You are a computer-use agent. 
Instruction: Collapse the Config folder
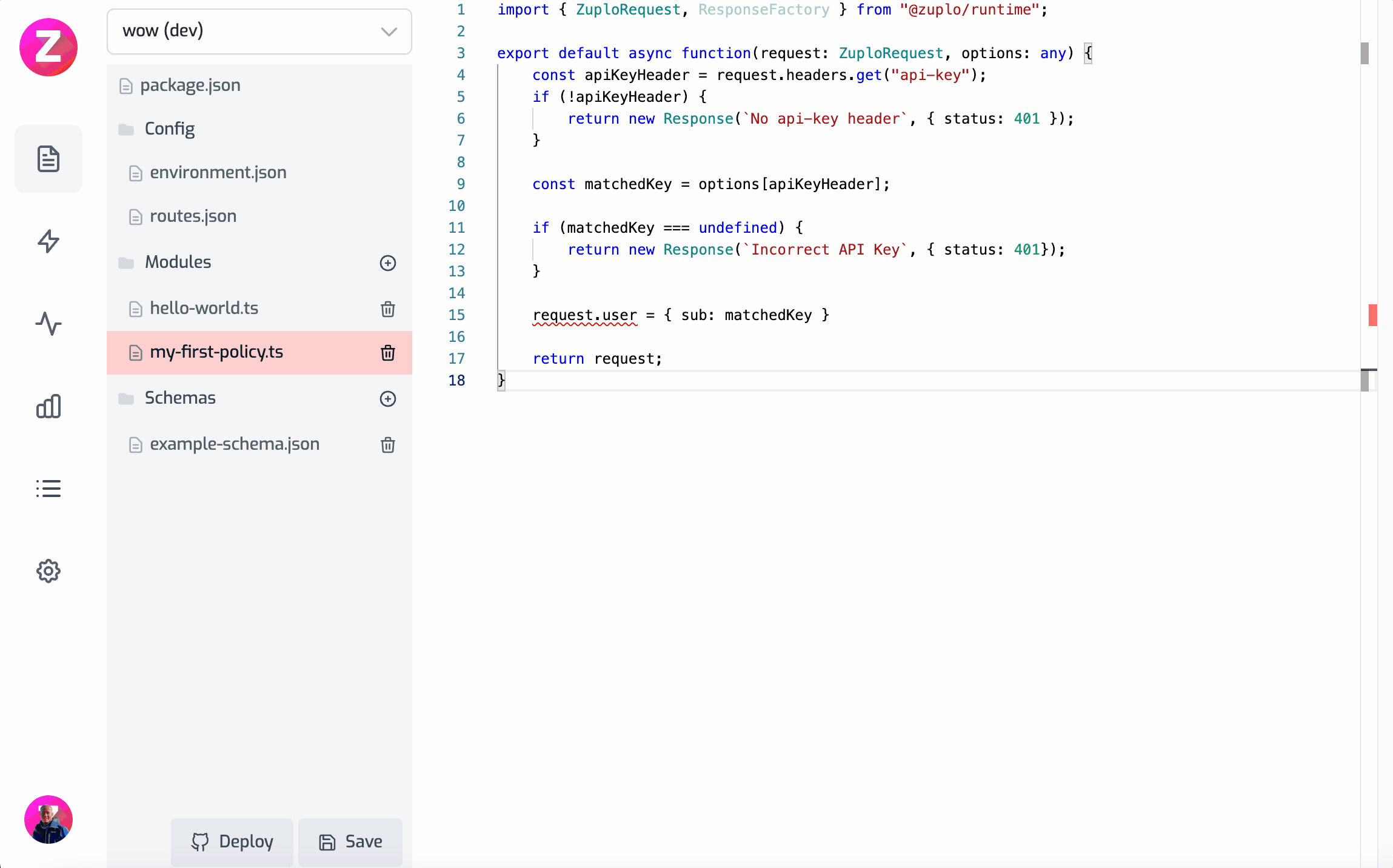pos(170,129)
